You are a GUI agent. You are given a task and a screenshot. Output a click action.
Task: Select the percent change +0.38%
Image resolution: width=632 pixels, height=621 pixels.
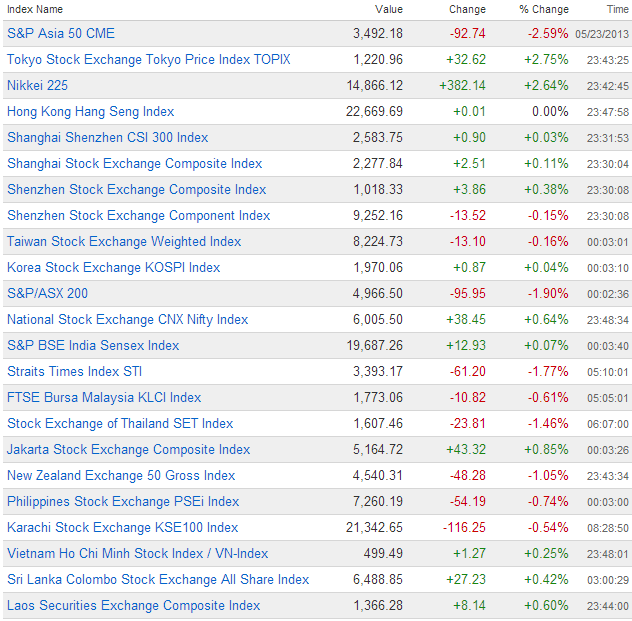(547, 189)
